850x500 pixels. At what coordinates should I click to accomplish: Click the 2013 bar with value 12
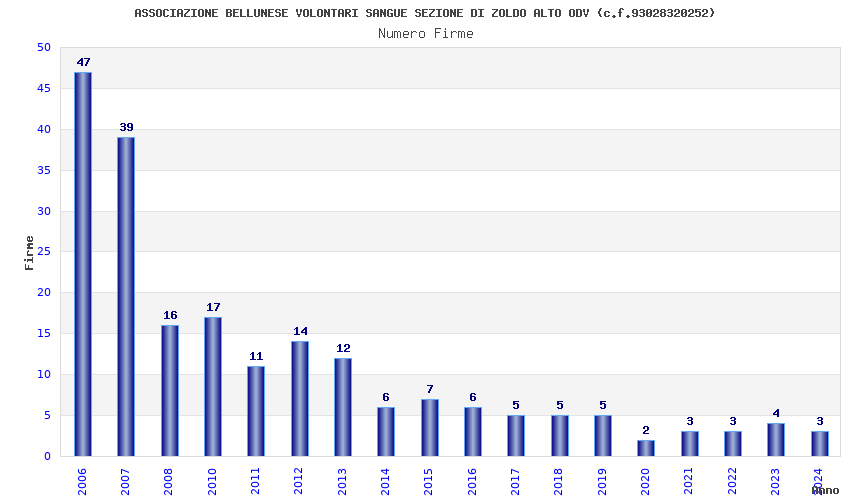point(343,407)
